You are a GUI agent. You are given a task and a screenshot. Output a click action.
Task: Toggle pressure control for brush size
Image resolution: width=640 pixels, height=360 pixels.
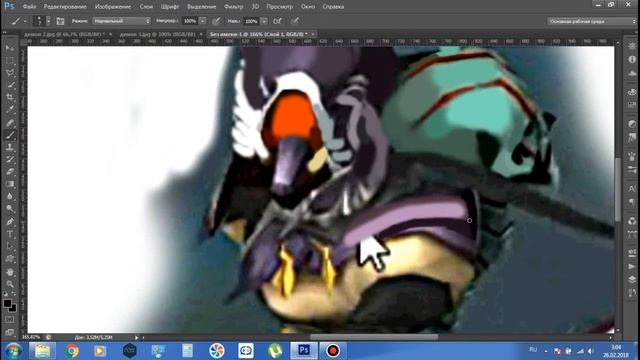coord(295,21)
